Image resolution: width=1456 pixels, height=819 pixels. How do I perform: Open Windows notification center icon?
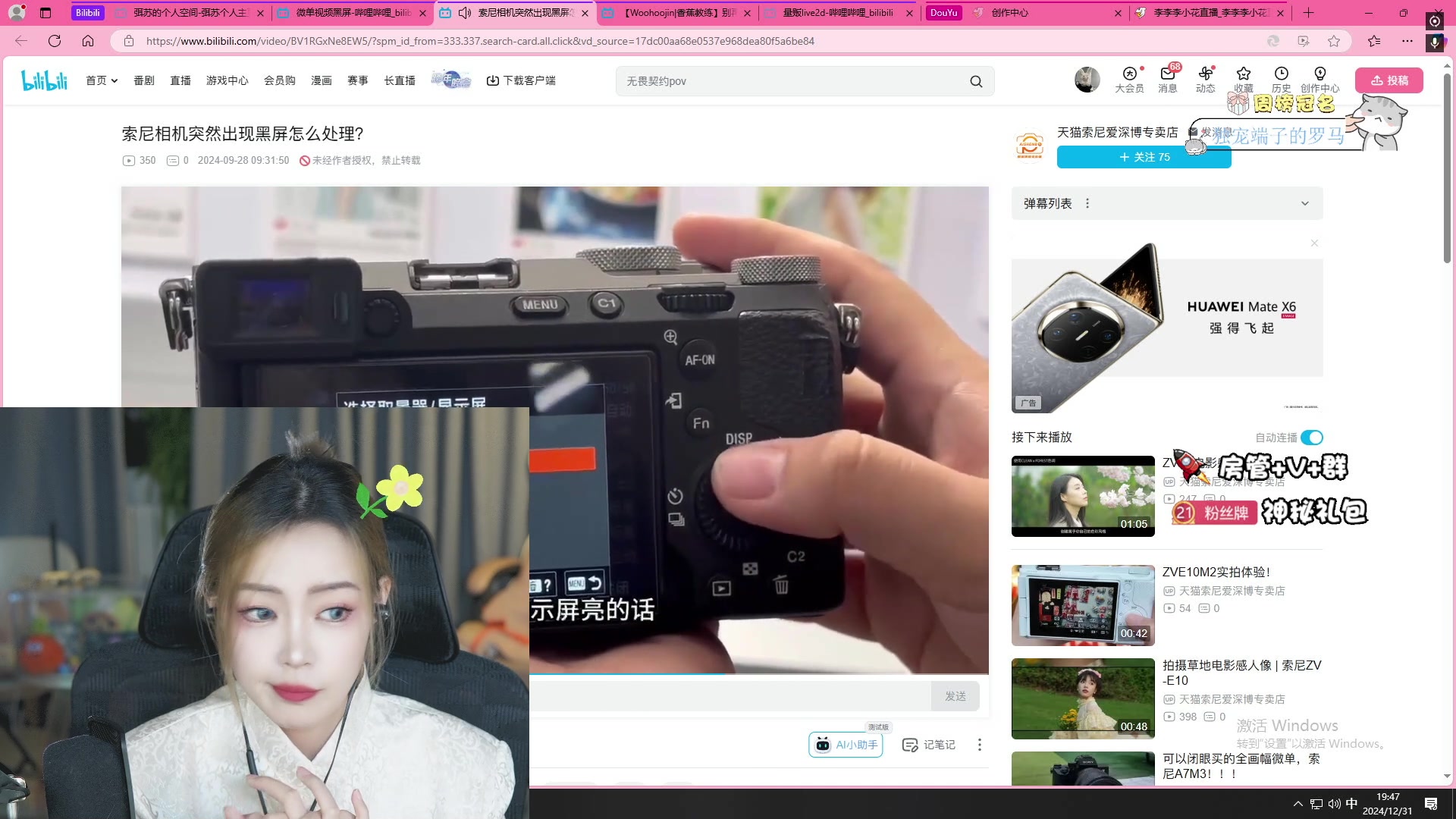(x=1431, y=804)
